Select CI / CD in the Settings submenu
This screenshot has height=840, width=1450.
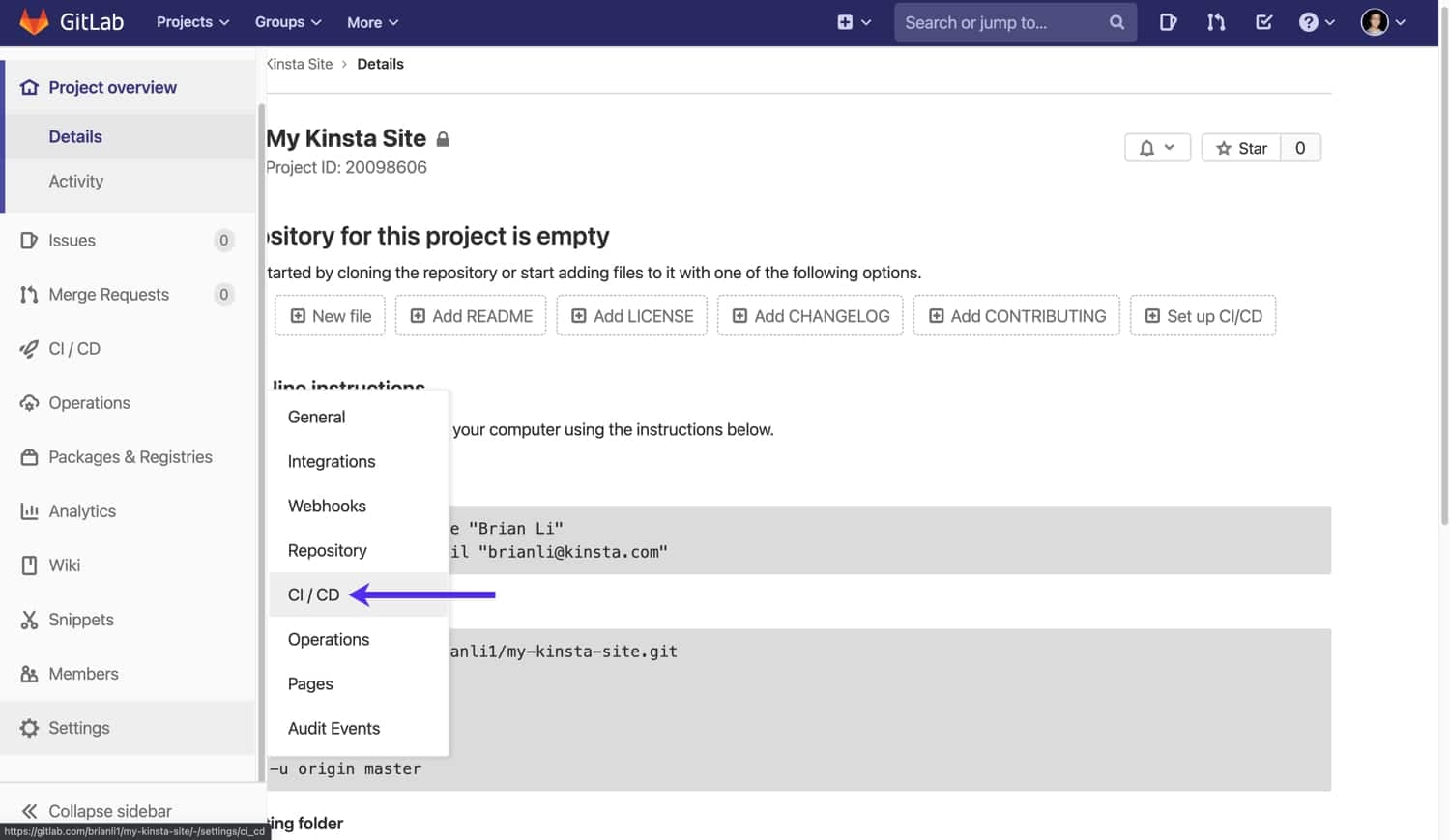point(311,594)
